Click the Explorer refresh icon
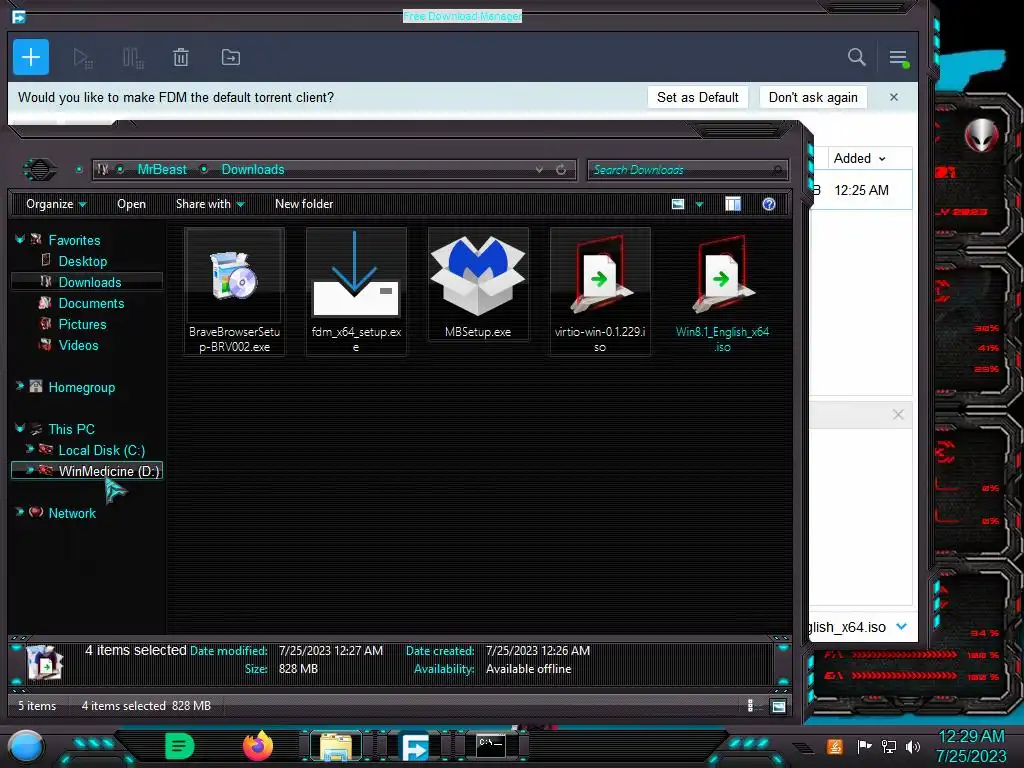 561,169
